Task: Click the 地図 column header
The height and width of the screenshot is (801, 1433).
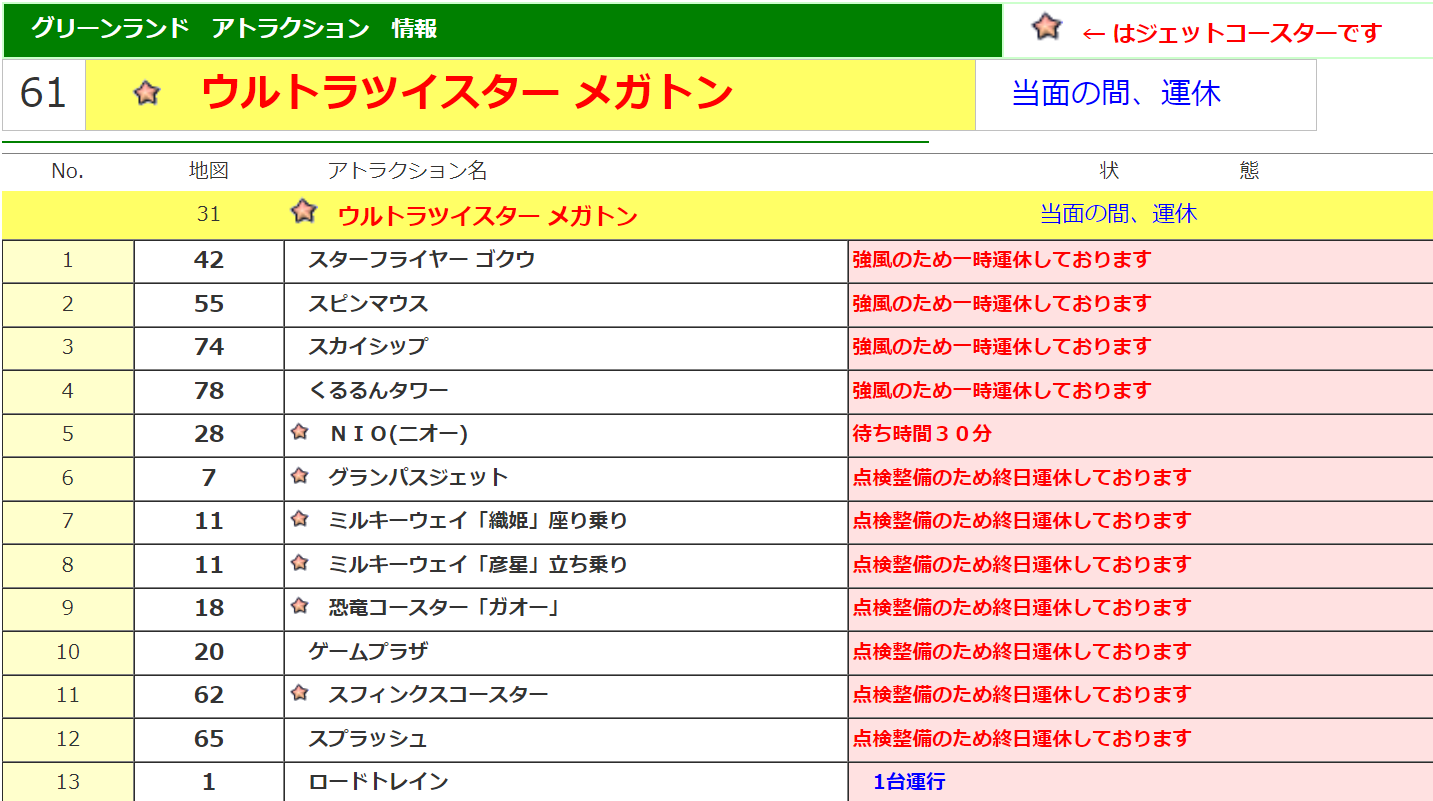Action: coord(209,171)
